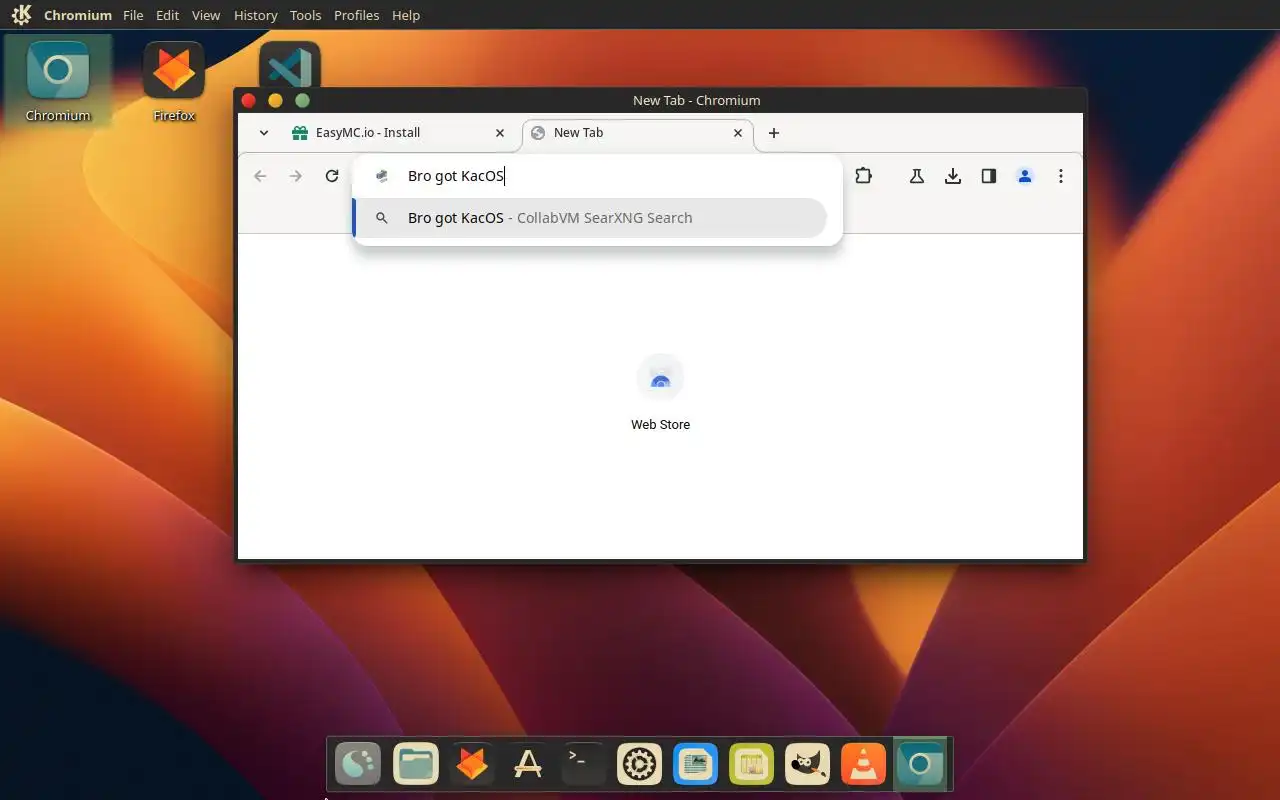Open the Edit menu
Viewport: 1280px width, 800px height.
coord(167,15)
